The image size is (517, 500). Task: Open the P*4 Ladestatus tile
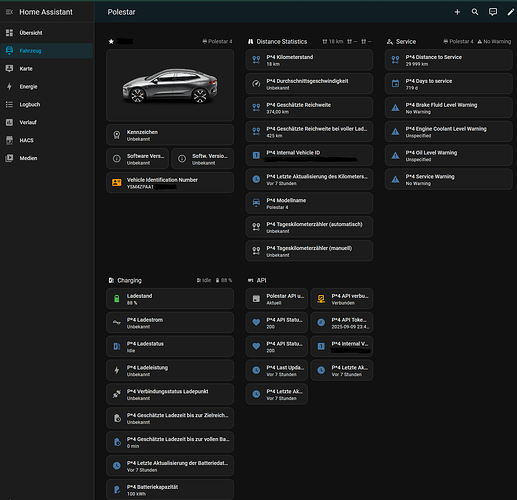pyautogui.click(x=170, y=347)
